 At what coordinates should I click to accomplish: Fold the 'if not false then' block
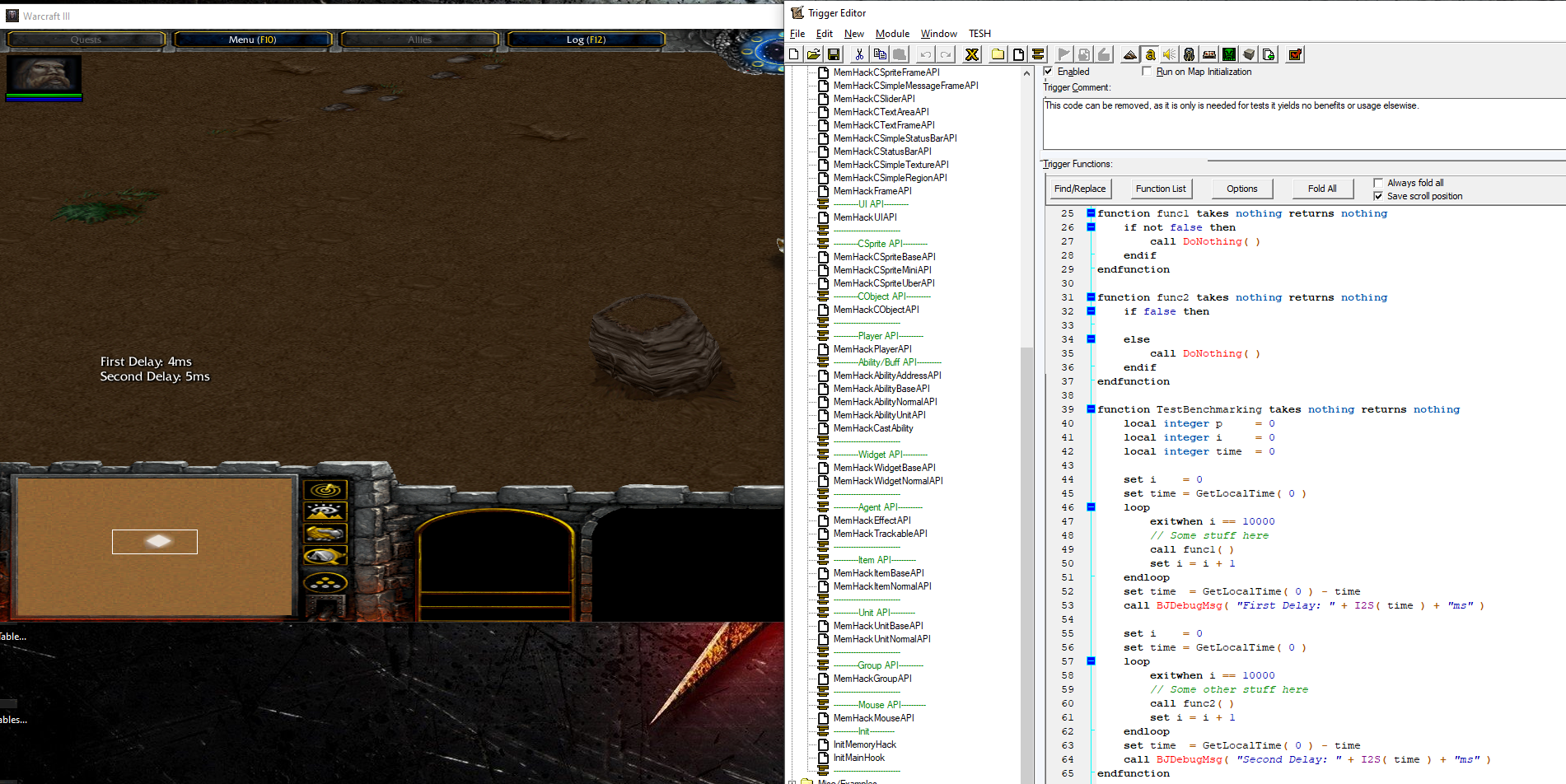pyautogui.click(x=1091, y=227)
